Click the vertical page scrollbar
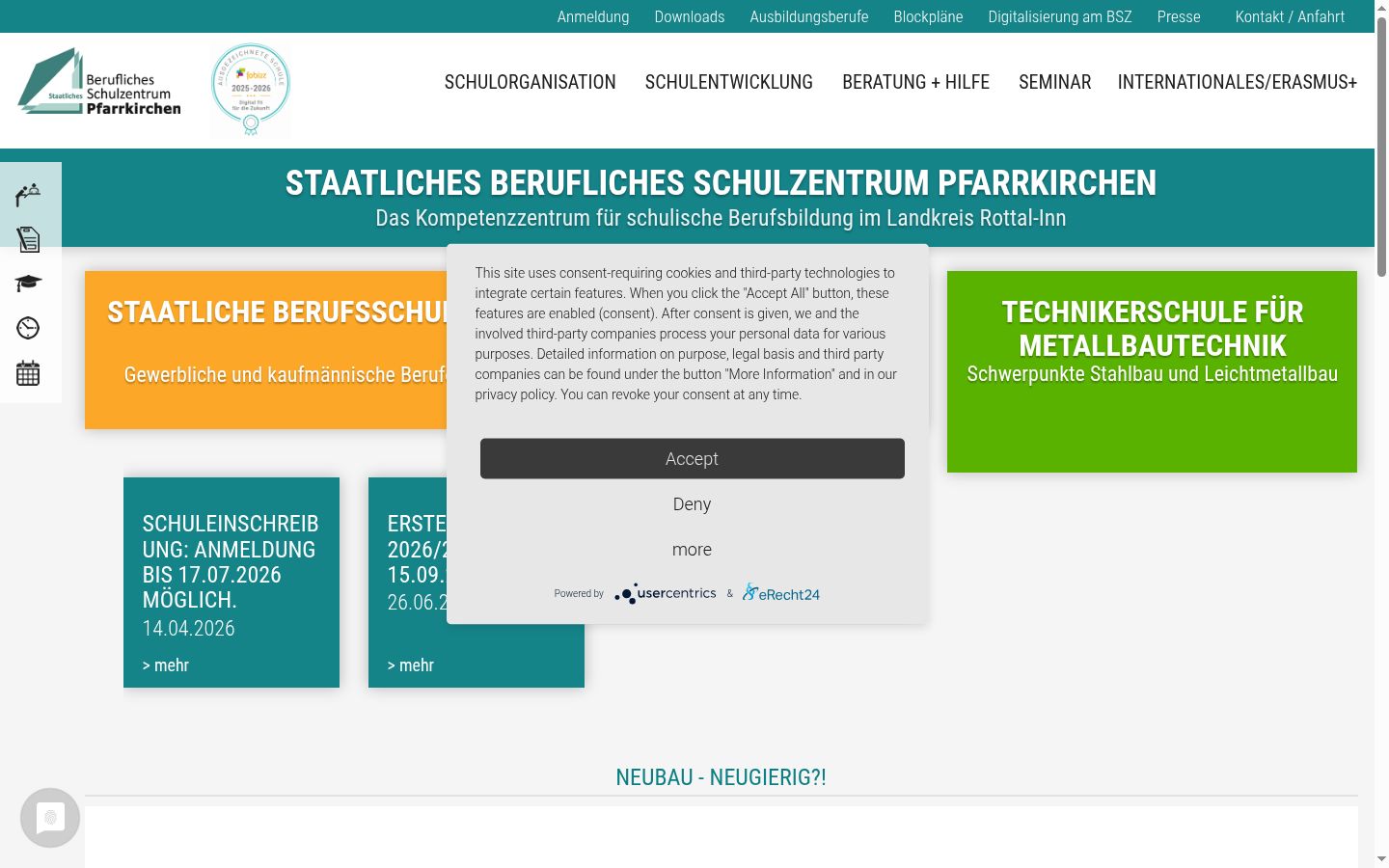 click(1381, 145)
